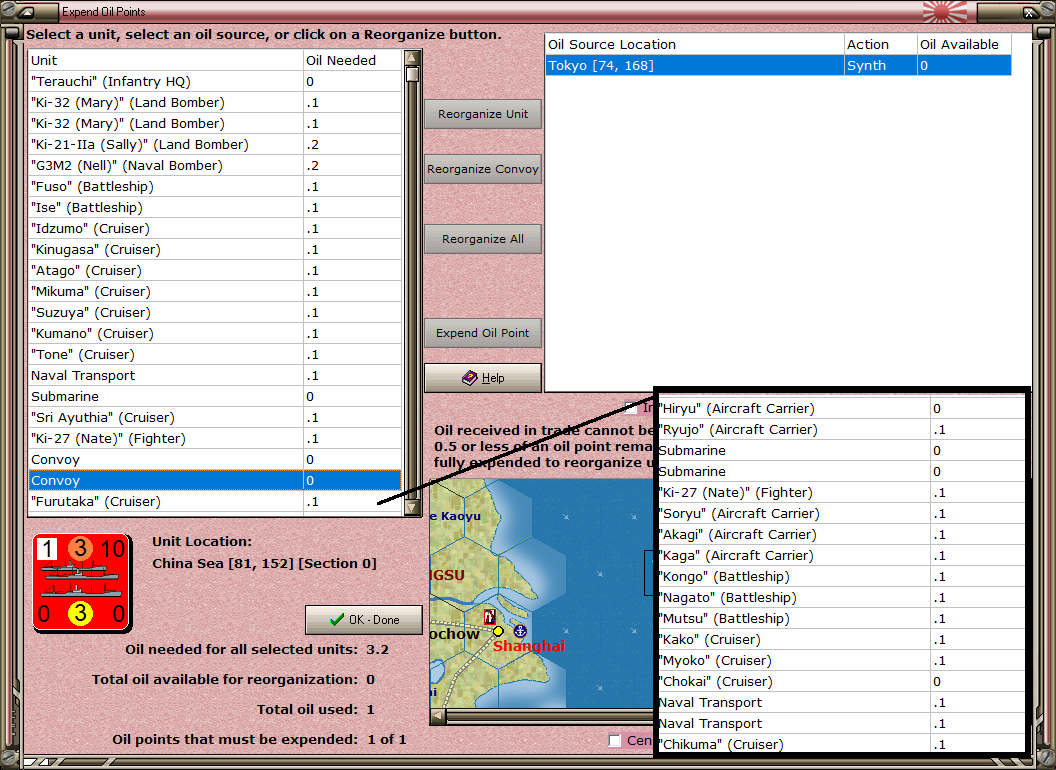Select the "Fuso" (Battleship) unit row
This screenshot has width=1056, height=770.
[215, 187]
